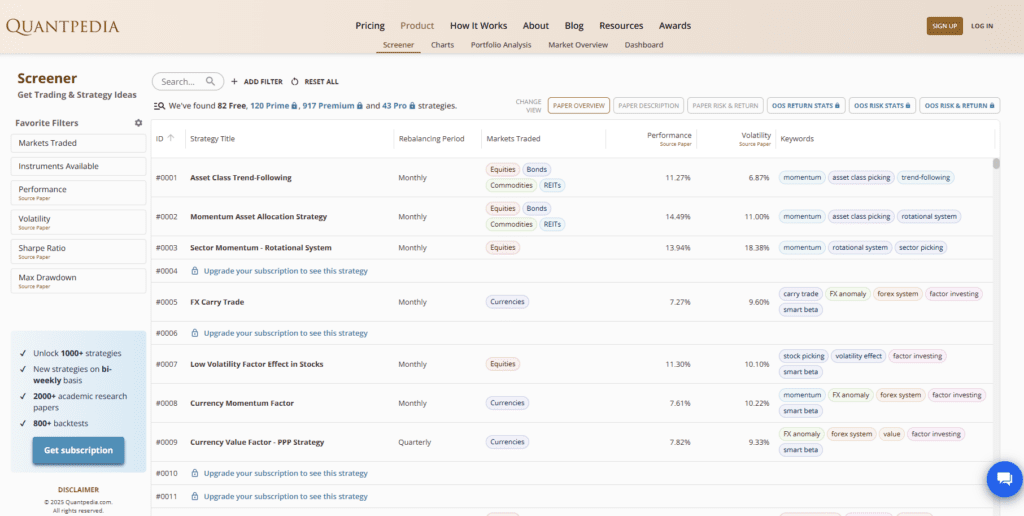Open the Pricing menu item
The width and height of the screenshot is (1024, 516).
370,25
